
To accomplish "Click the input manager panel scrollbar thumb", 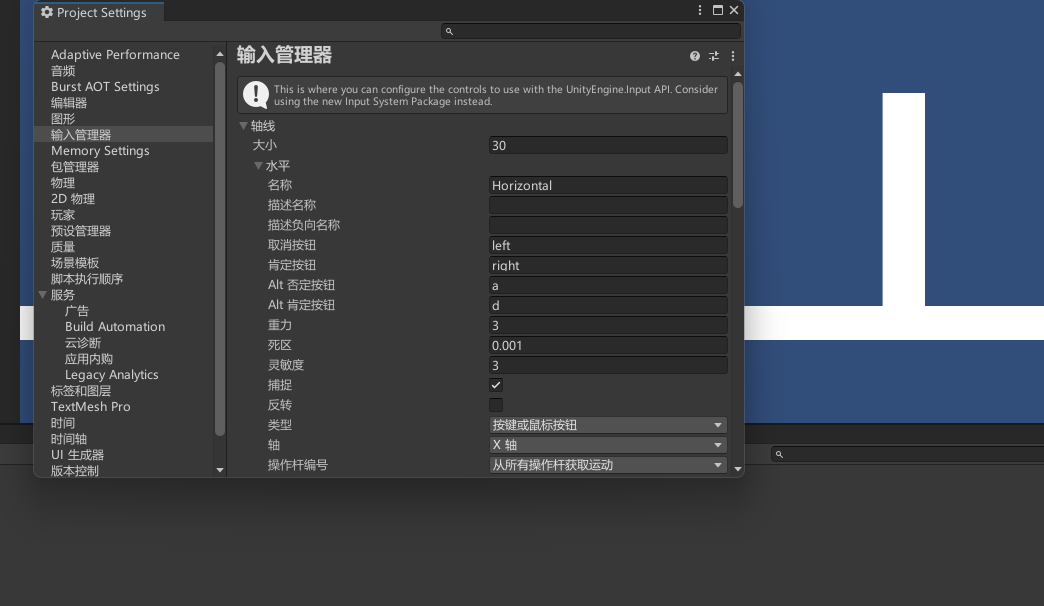I will click(x=738, y=145).
